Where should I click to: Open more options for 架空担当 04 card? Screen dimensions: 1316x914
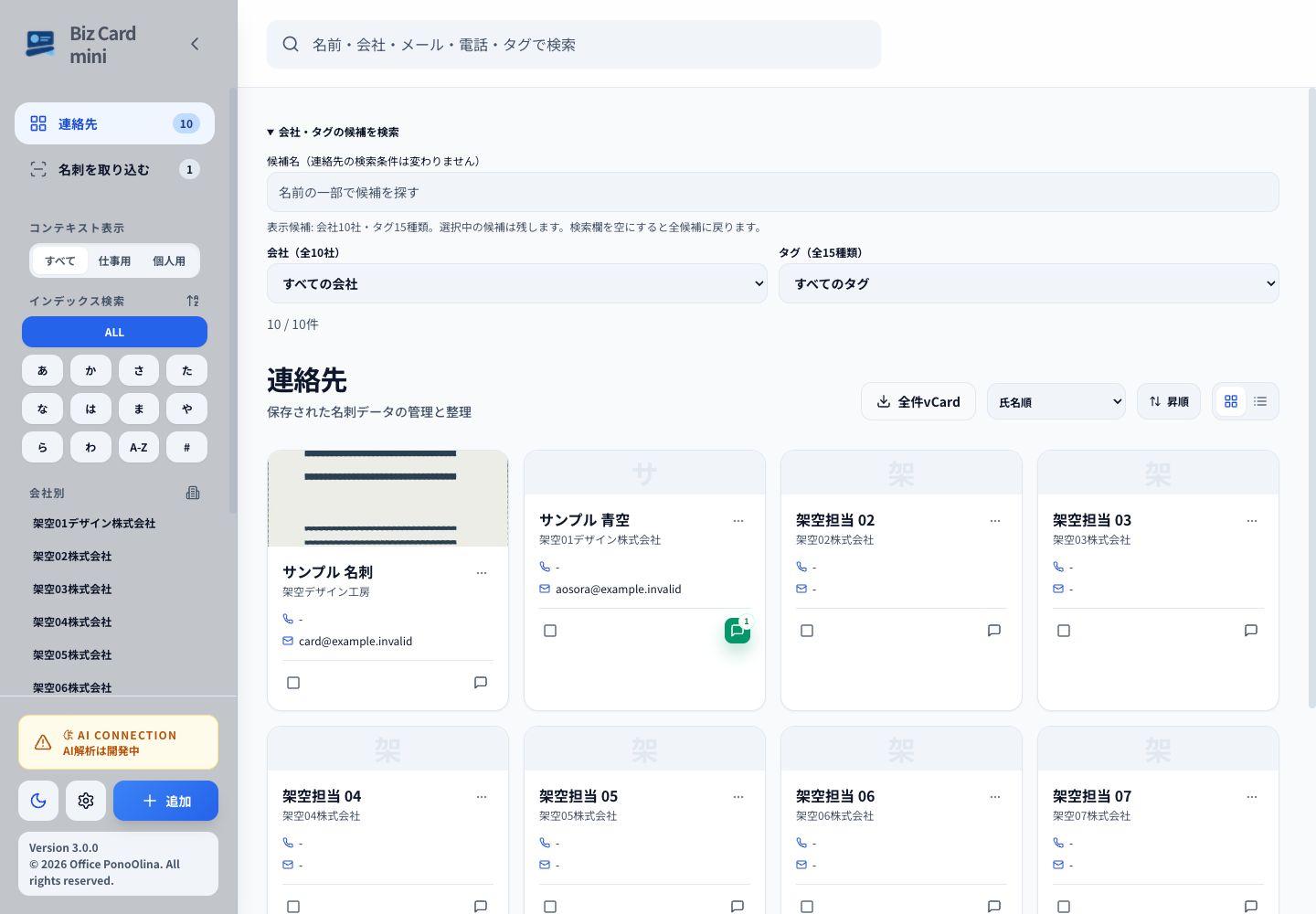click(x=482, y=797)
